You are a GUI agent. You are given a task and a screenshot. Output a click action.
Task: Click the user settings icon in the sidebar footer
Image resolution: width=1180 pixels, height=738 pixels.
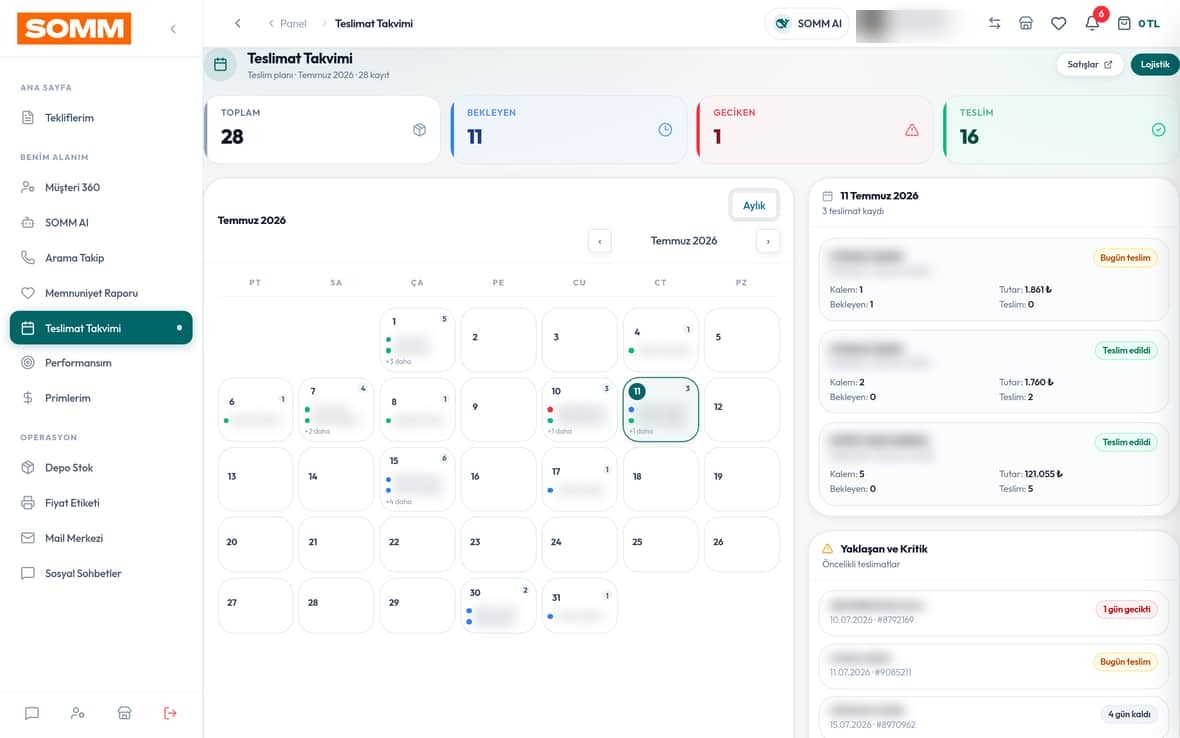tap(78, 713)
